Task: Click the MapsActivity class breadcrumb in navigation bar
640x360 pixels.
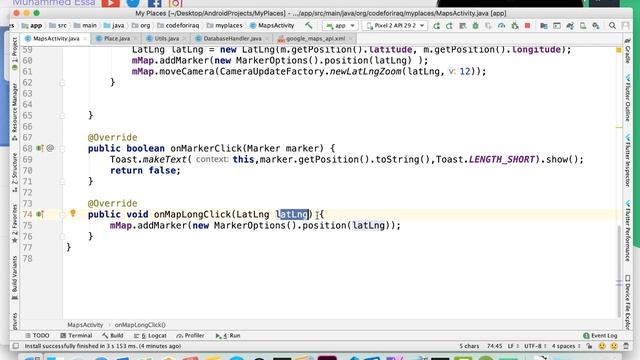Action: (x=272, y=25)
